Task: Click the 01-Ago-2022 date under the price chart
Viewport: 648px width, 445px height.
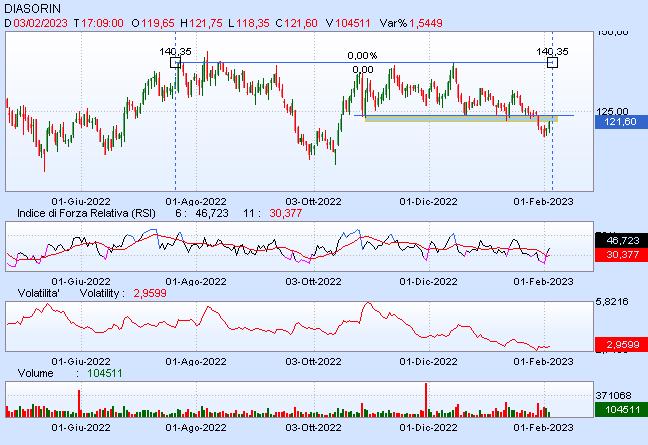Action: pos(196,202)
